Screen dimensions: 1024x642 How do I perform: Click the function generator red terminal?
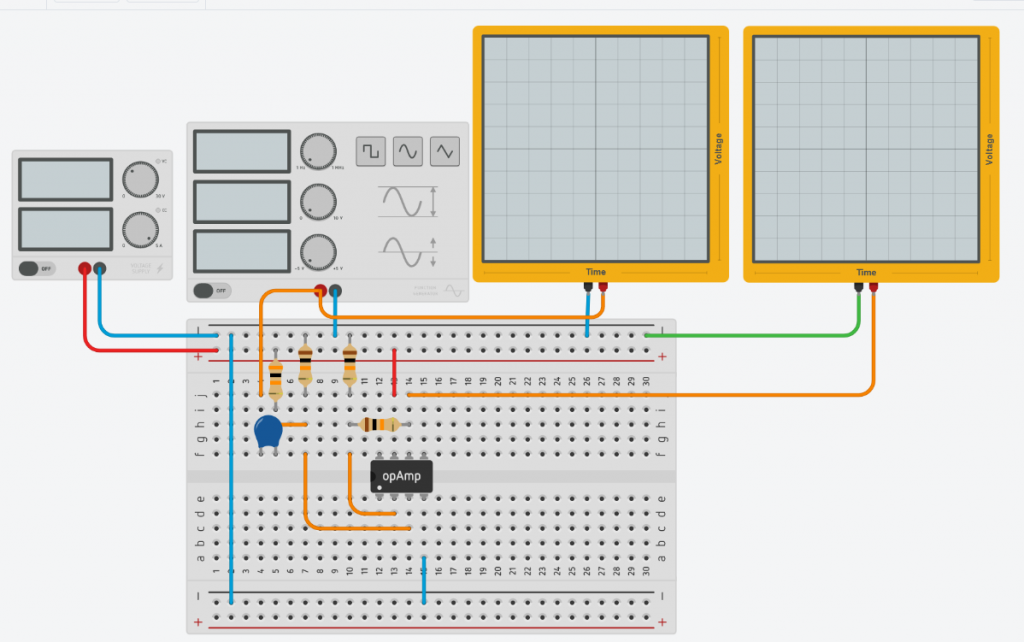(x=320, y=291)
